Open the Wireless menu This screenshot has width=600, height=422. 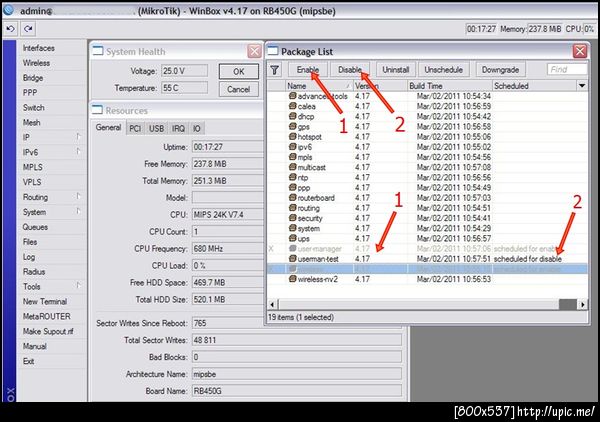36,63
